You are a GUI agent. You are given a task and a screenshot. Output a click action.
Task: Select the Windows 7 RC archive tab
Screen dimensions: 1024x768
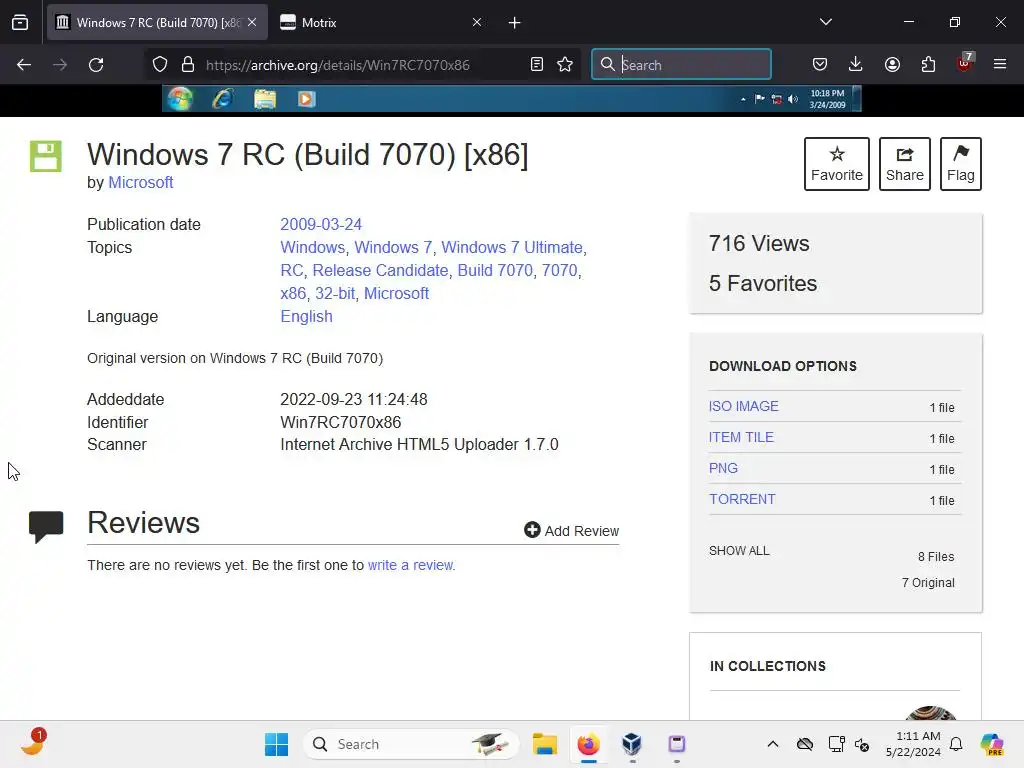click(157, 22)
